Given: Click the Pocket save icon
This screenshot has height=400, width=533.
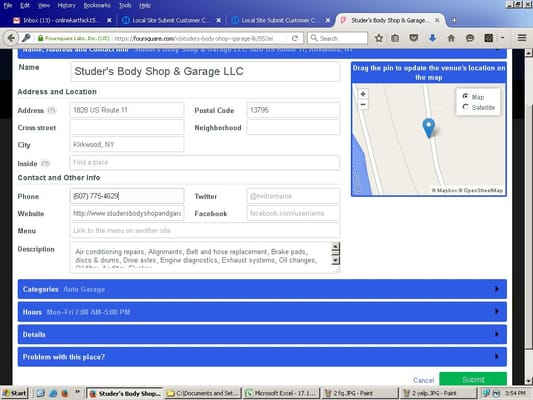Looking at the screenshot, I should [x=413, y=38].
